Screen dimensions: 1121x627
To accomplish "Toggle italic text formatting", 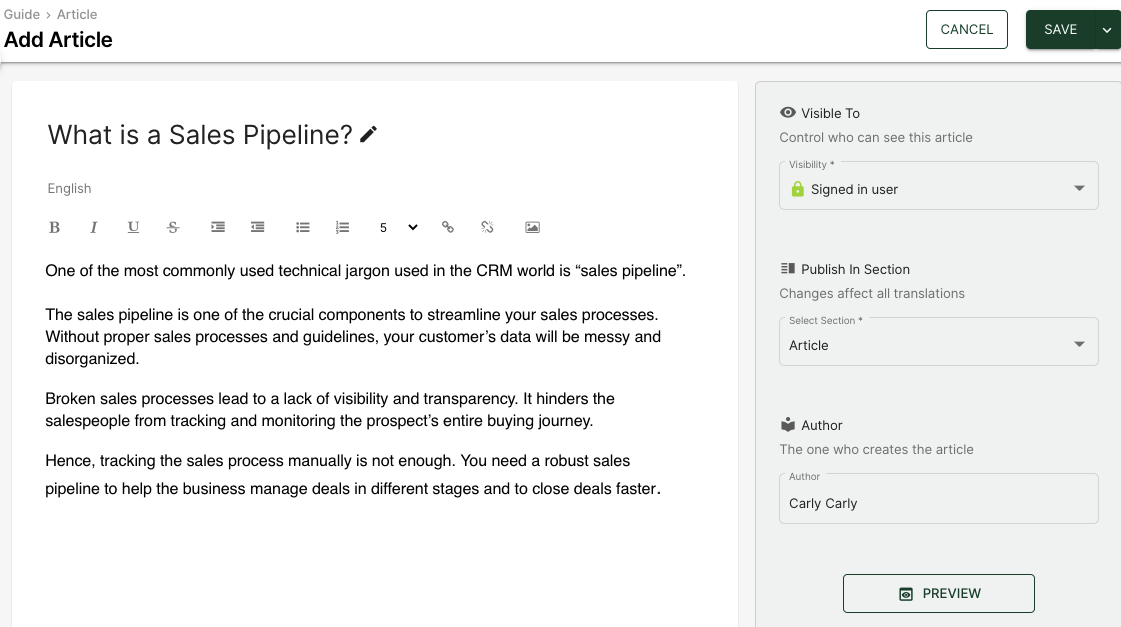I will pos(93,227).
